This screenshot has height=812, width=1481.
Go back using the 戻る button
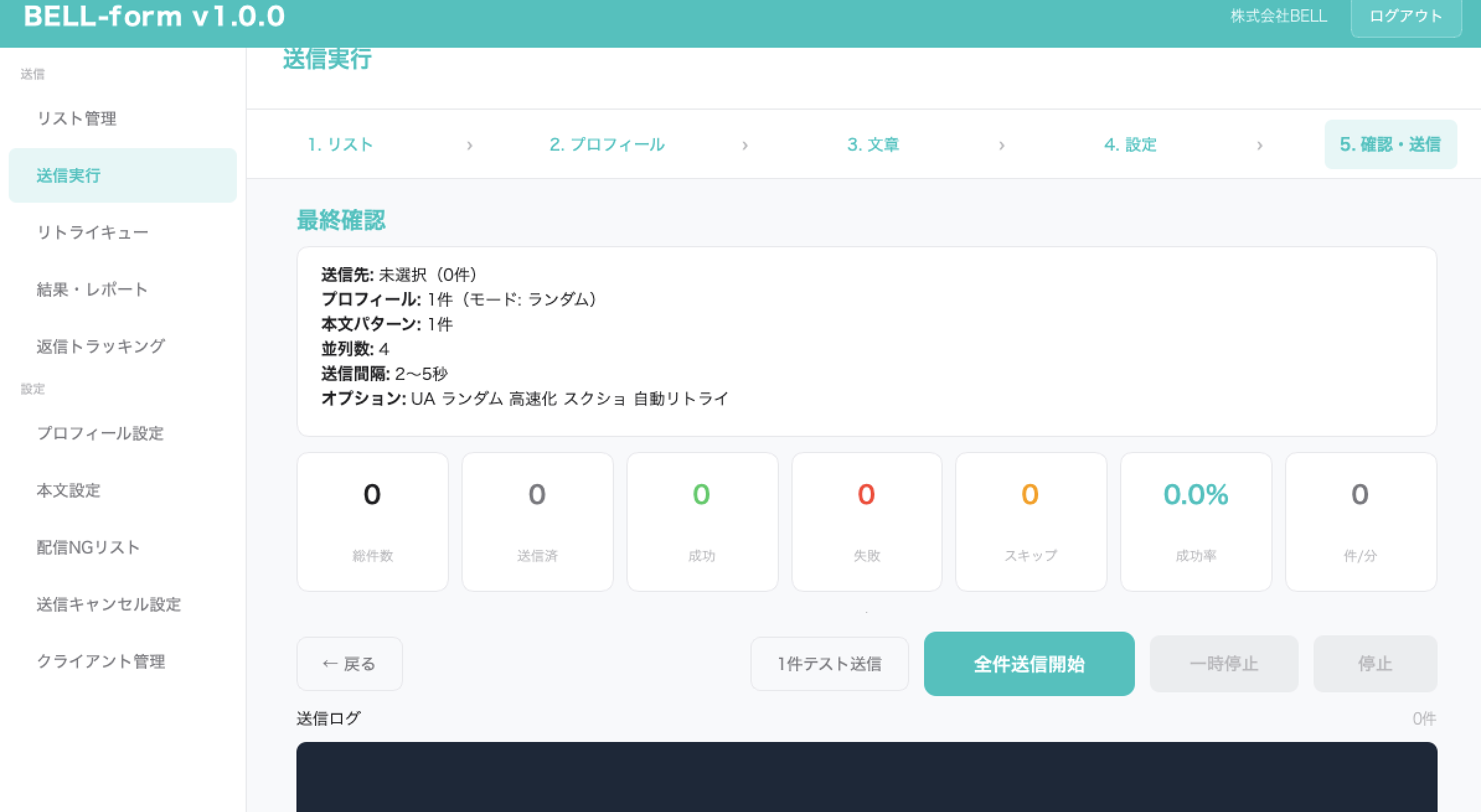point(349,663)
